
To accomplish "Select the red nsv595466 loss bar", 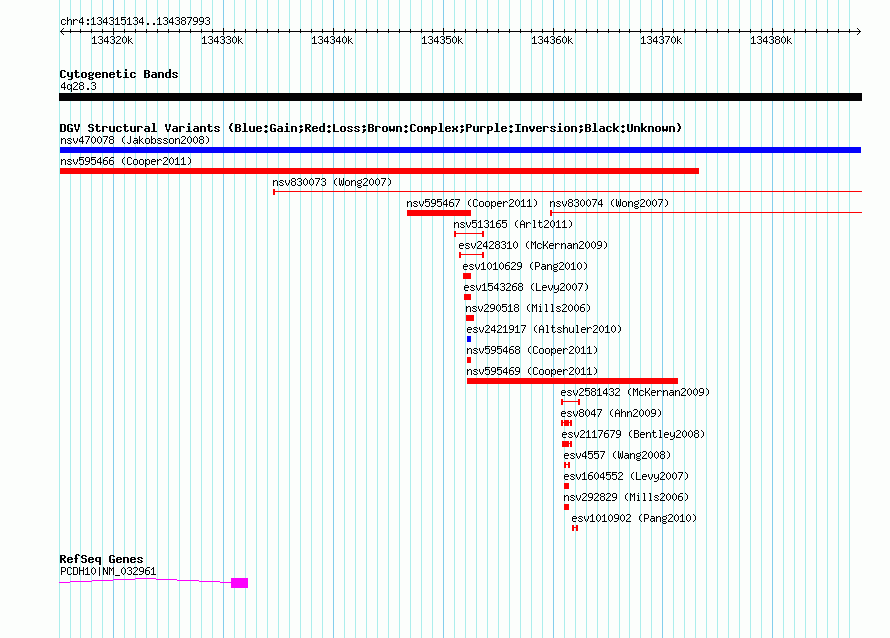I will (379, 171).
